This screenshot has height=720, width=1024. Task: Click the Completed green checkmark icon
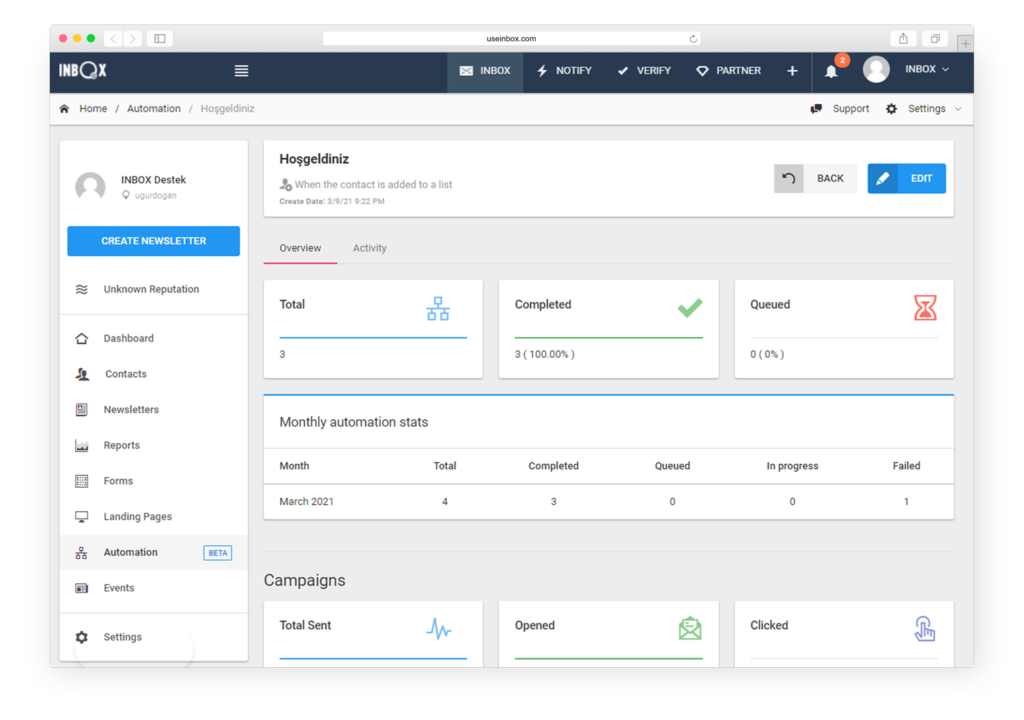[x=690, y=308]
